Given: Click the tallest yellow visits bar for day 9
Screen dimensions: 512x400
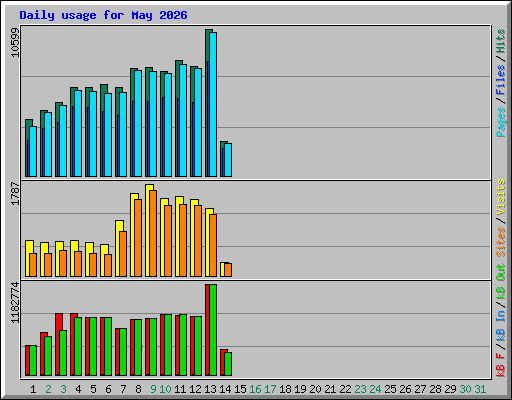Looking at the screenshot, I should click(148, 230).
